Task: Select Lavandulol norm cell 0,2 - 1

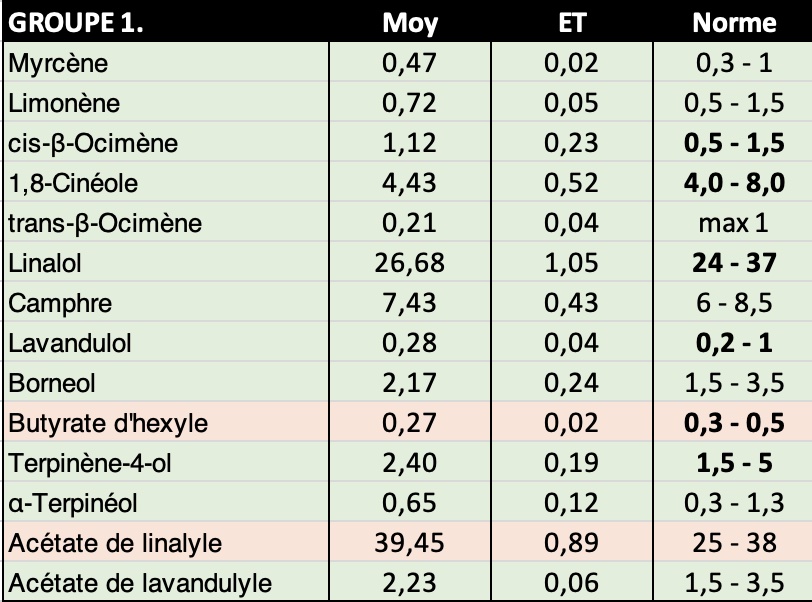Action: click(x=733, y=342)
